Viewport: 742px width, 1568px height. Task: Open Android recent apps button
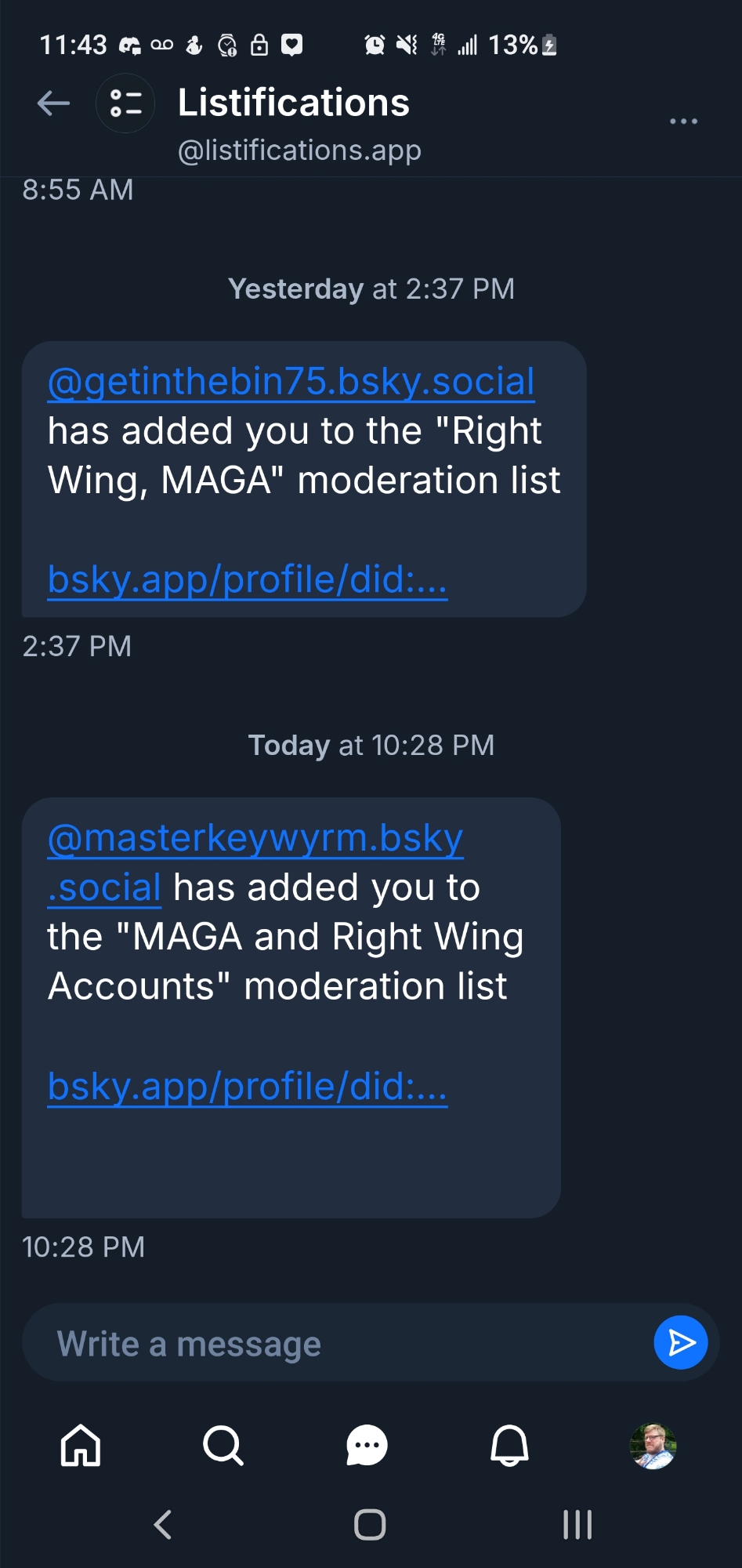[577, 1525]
